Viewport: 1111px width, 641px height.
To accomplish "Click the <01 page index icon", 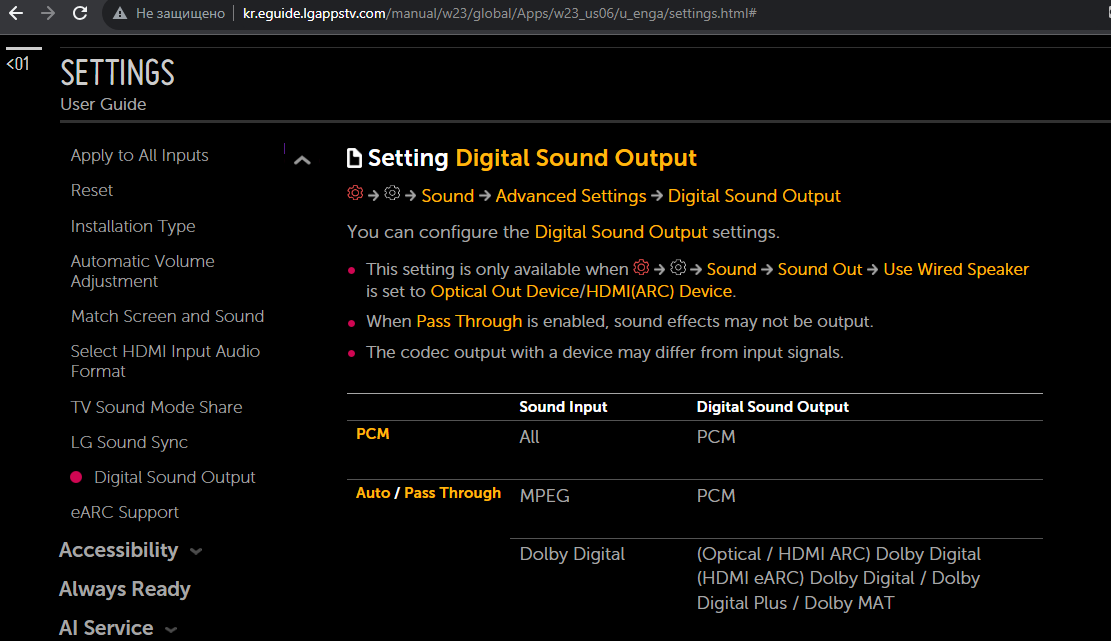I will [18, 64].
